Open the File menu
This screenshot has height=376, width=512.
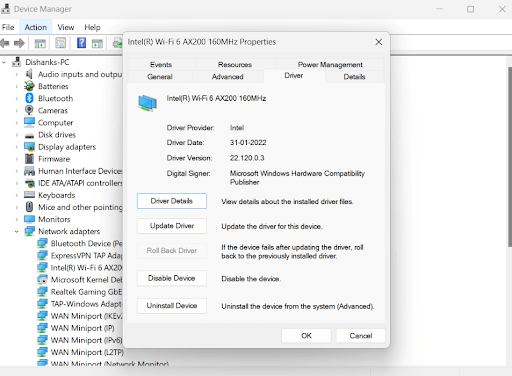point(8,27)
